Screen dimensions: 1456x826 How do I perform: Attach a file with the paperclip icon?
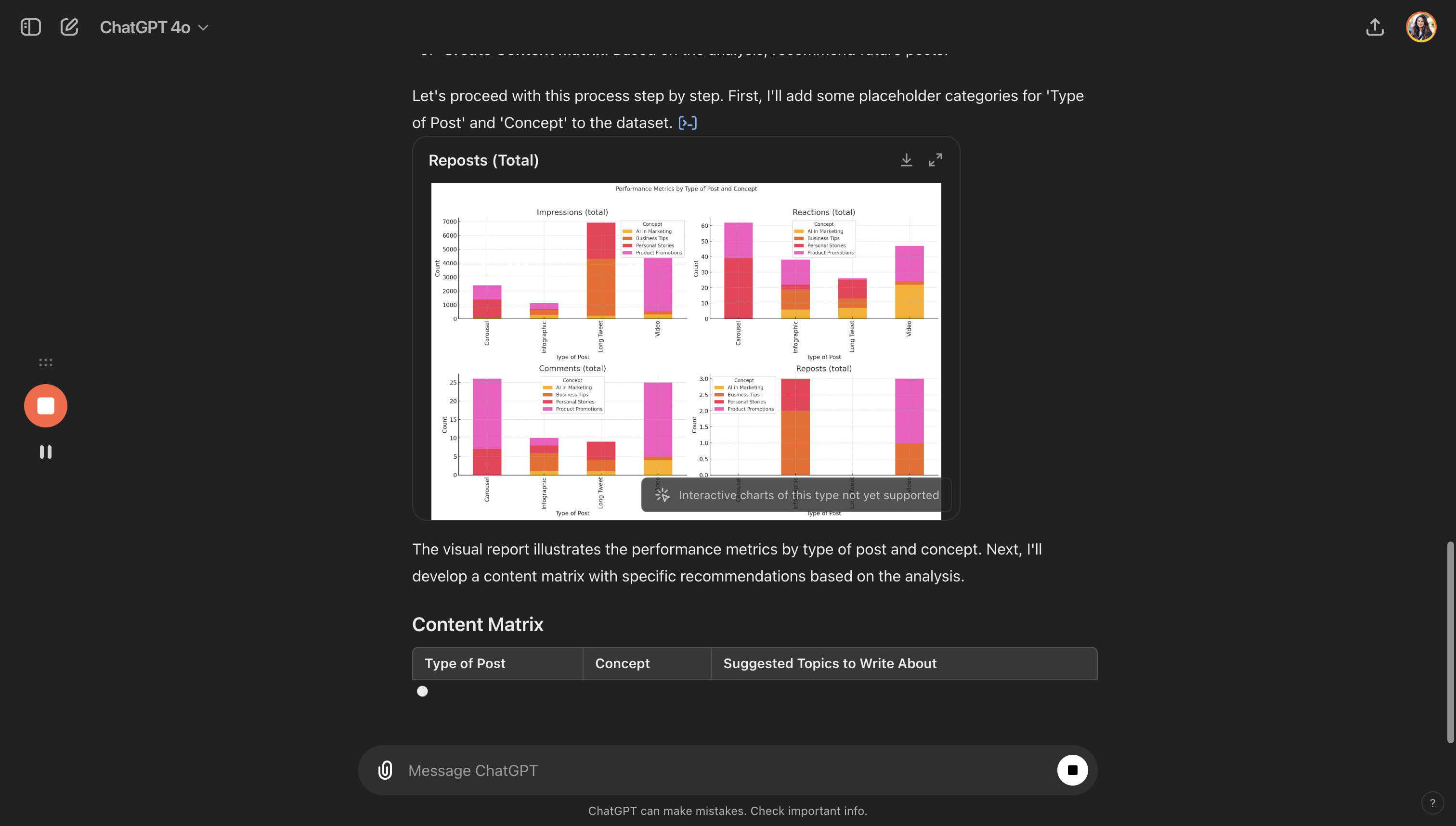point(385,770)
